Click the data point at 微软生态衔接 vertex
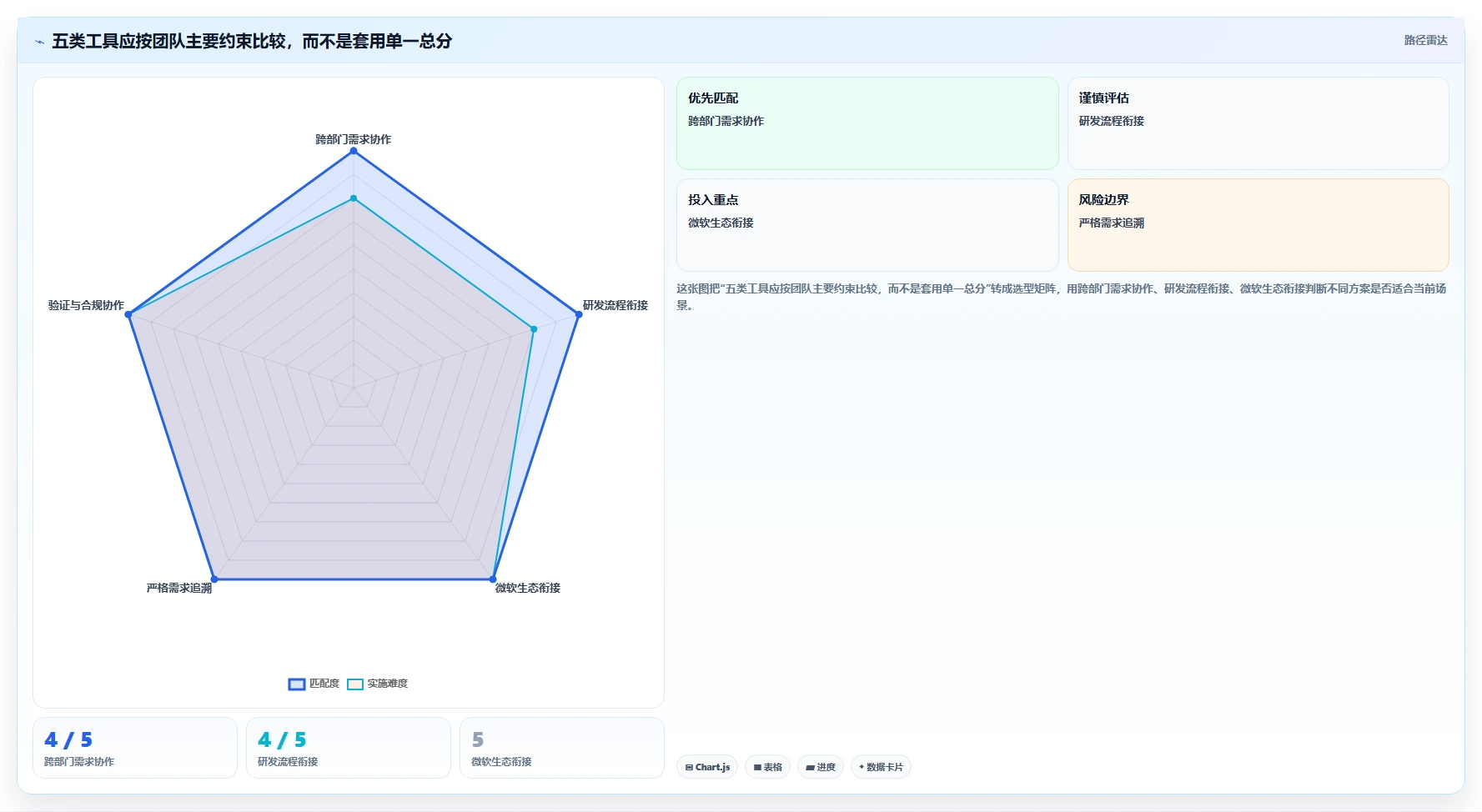Image resolution: width=1482 pixels, height=812 pixels. point(493,579)
